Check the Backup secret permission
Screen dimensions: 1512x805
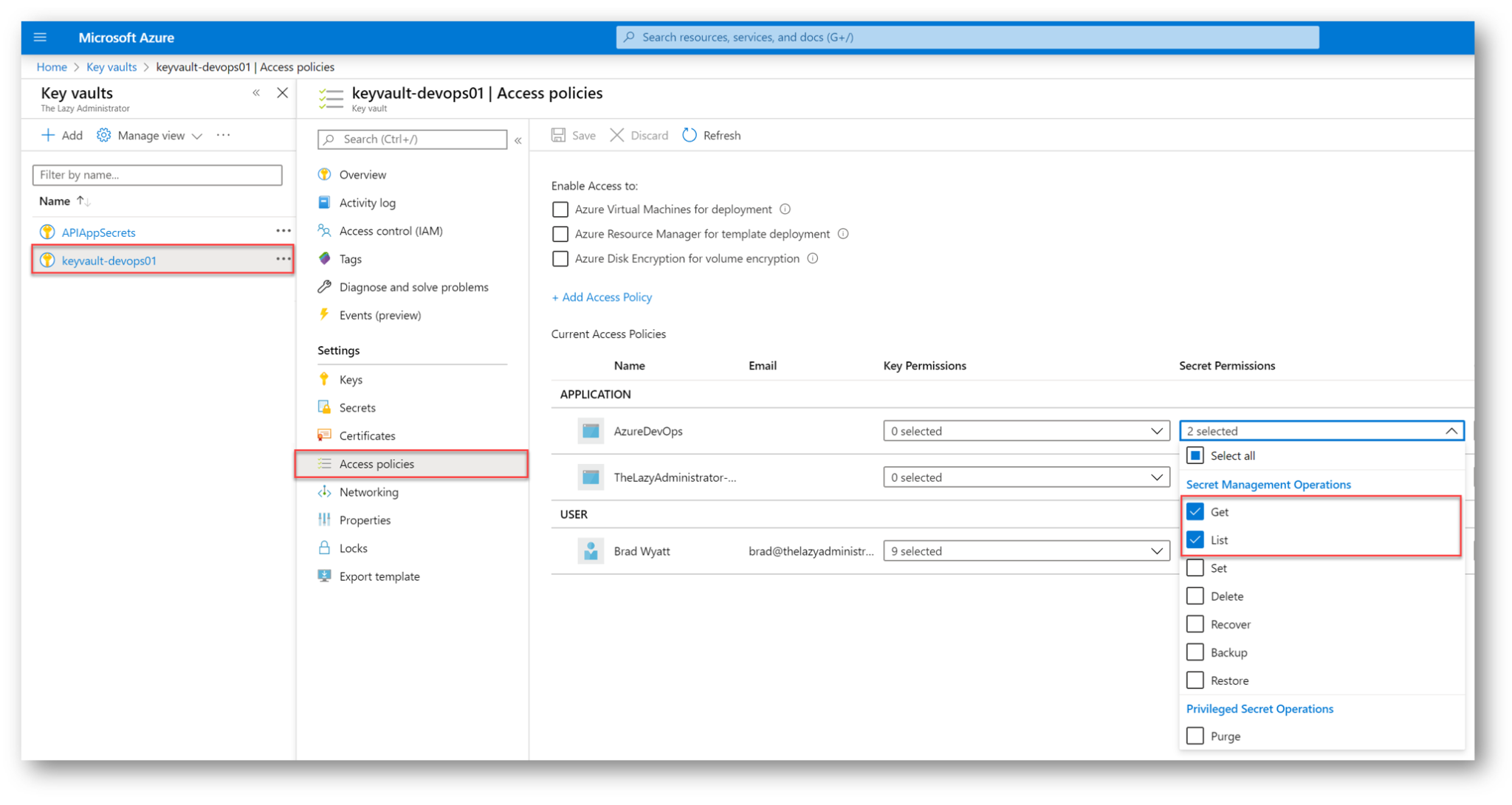click(x=1195, y=652)
